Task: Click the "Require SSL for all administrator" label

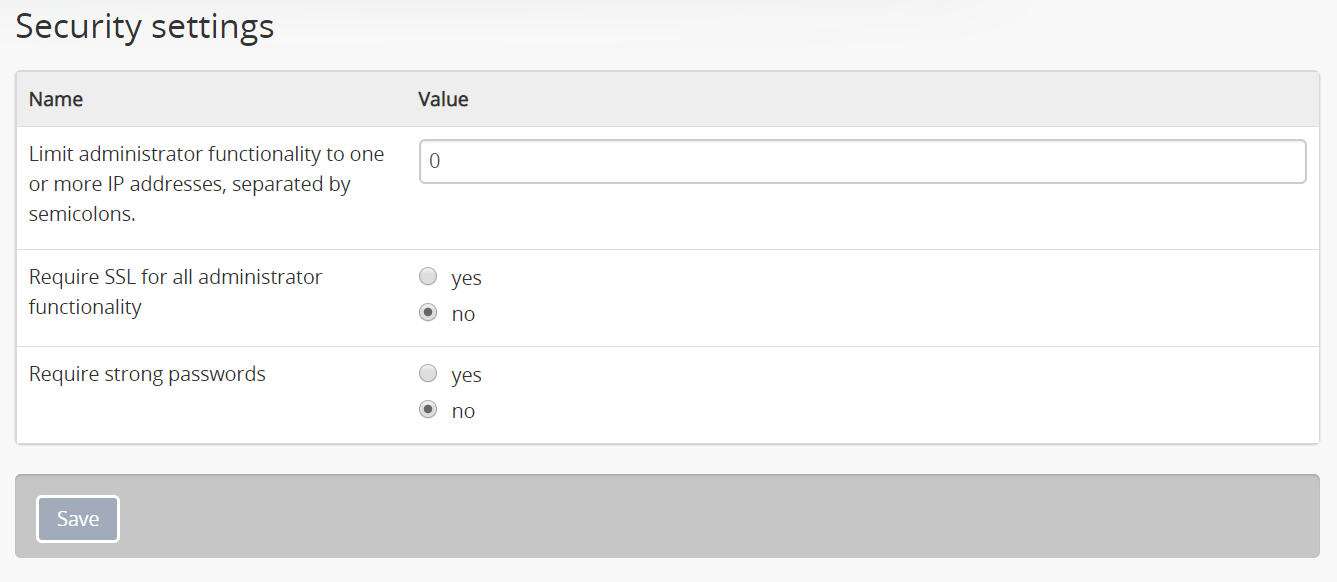Action: point(175,277)
